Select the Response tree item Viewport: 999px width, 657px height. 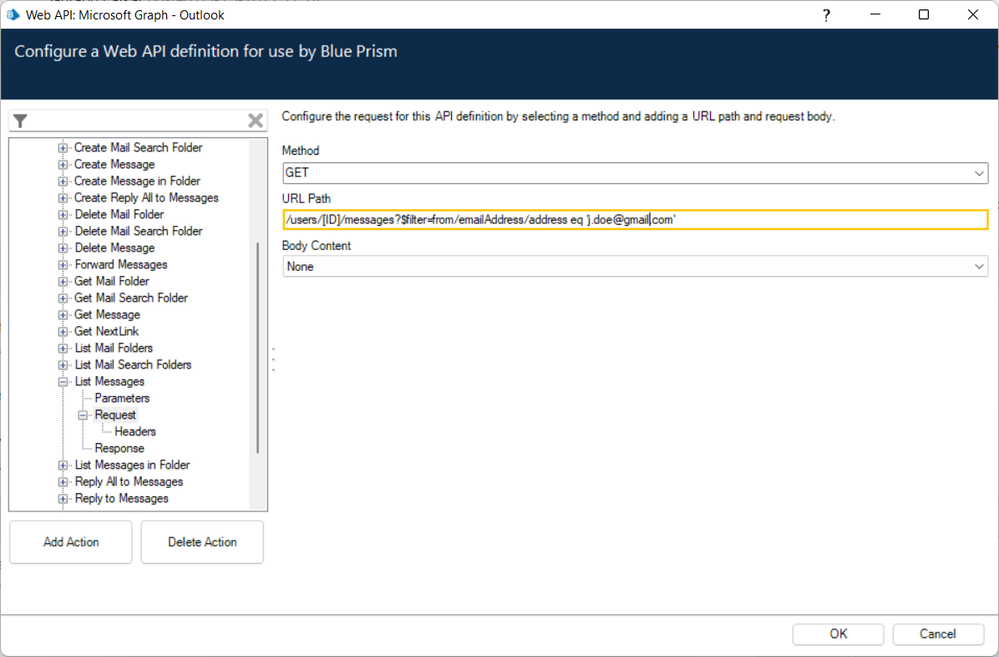pos(119,448)
